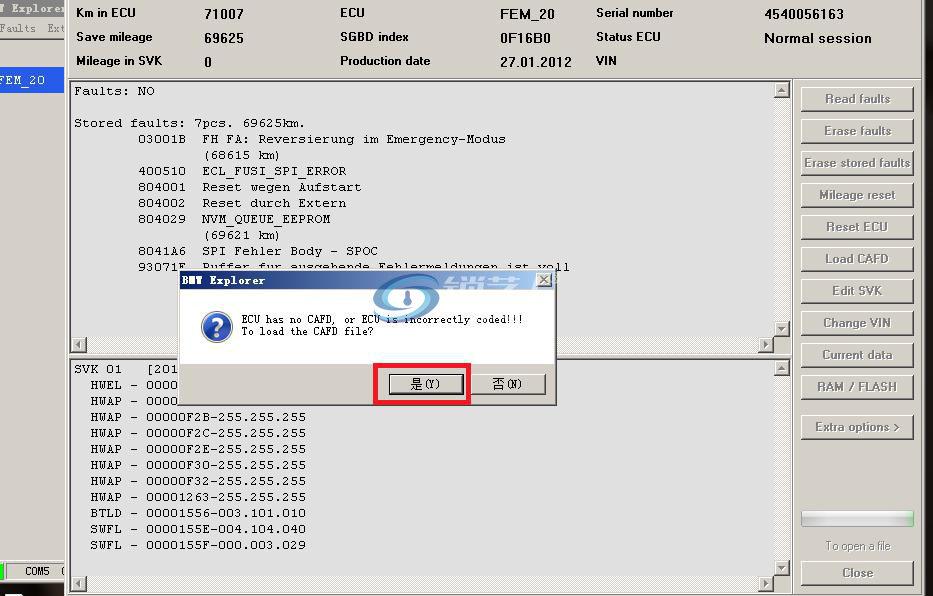The height and width of the screenshot is (596, 933).
Task: Click the VIN label in the header
Action: pyautogui.click(x=606, y=61)
